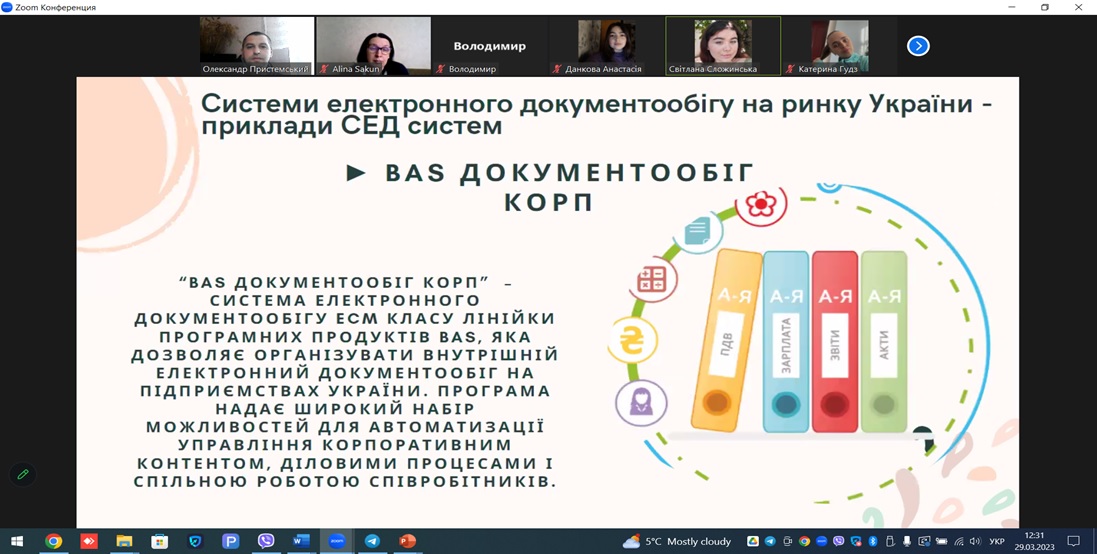Click the Zoom logo in title bar
This screenshot has width=1097, height=554.
(x=7, y=7)
